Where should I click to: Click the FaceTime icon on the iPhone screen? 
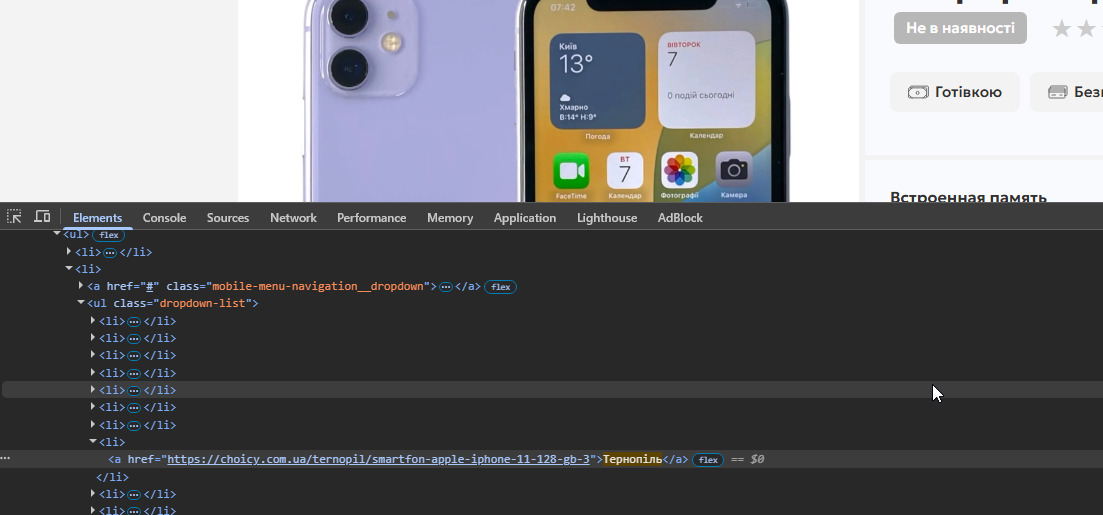coord(571,170)
